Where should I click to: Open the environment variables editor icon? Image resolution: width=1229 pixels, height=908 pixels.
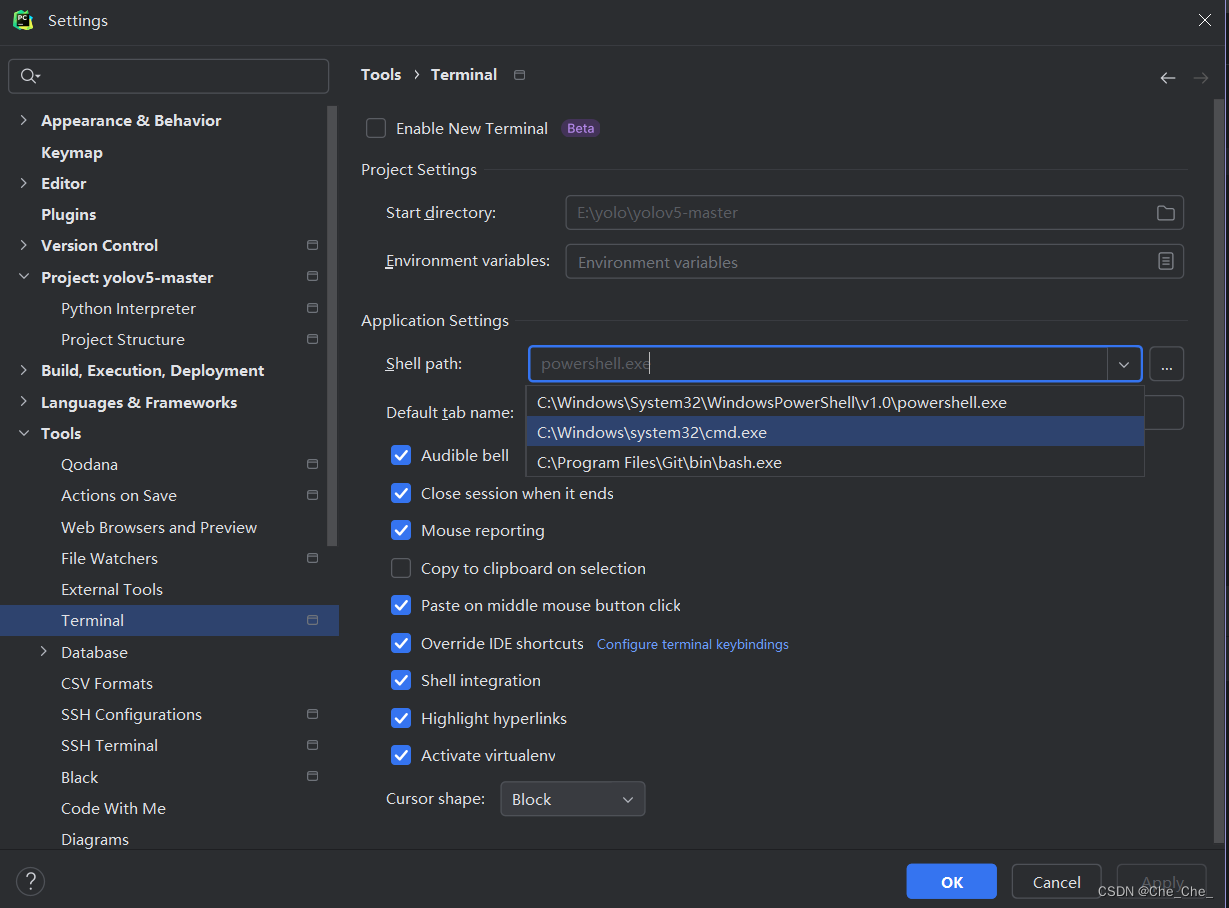point(1165,261)
